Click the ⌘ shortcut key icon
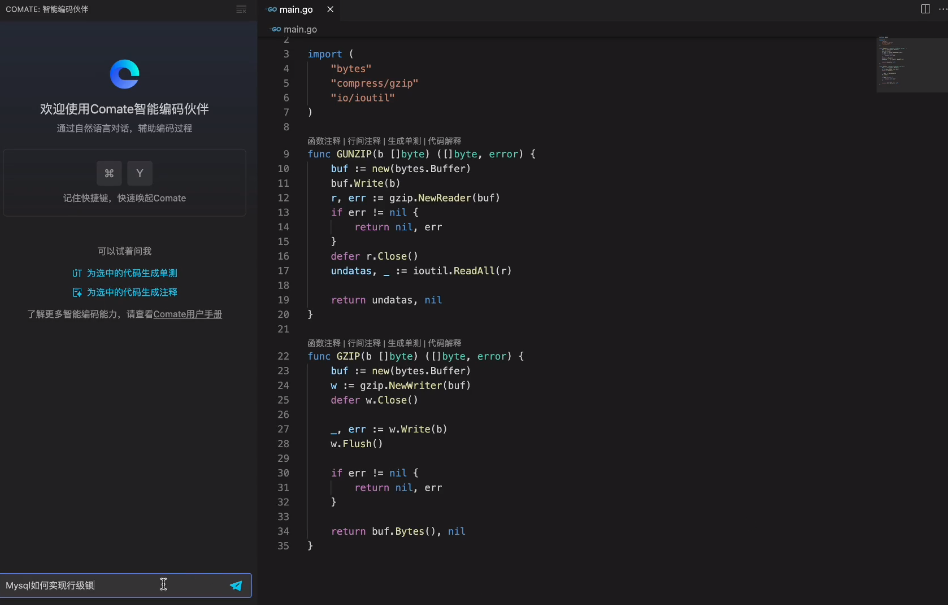Screen dimensions: 948x605 point(109,173)
